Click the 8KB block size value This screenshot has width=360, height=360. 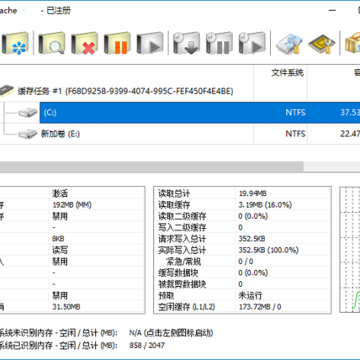point(58,239)
